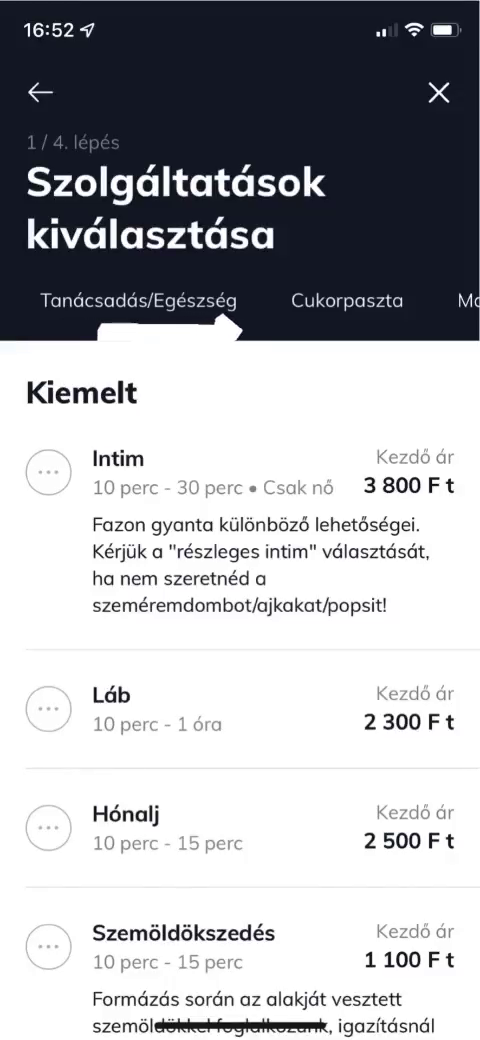Tap the Wi-Fi status icon

(x=414, y=30)
